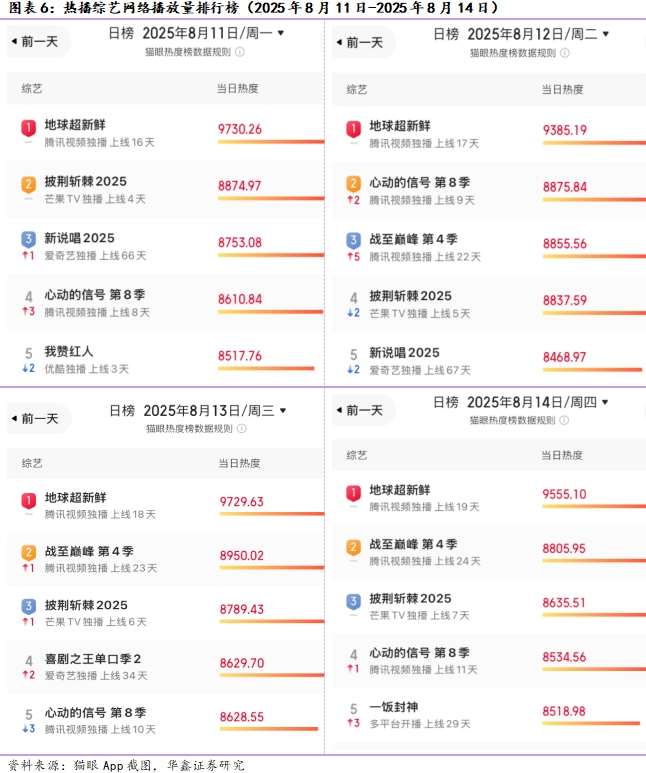Click rank 3 badge beside 新说唱2025 on Aug 11
This screenshot has height=773, width=646.
coord(29,240)
